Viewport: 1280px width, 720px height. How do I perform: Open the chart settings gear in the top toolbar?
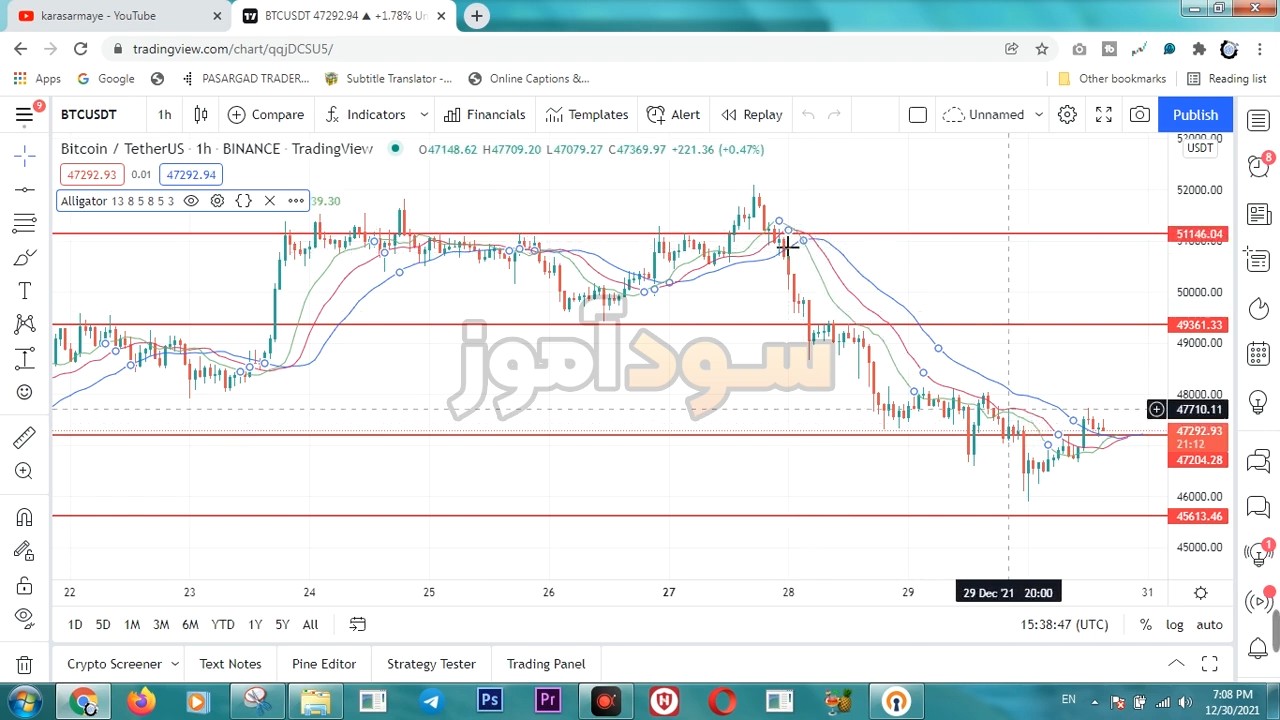coord(1067,114)
